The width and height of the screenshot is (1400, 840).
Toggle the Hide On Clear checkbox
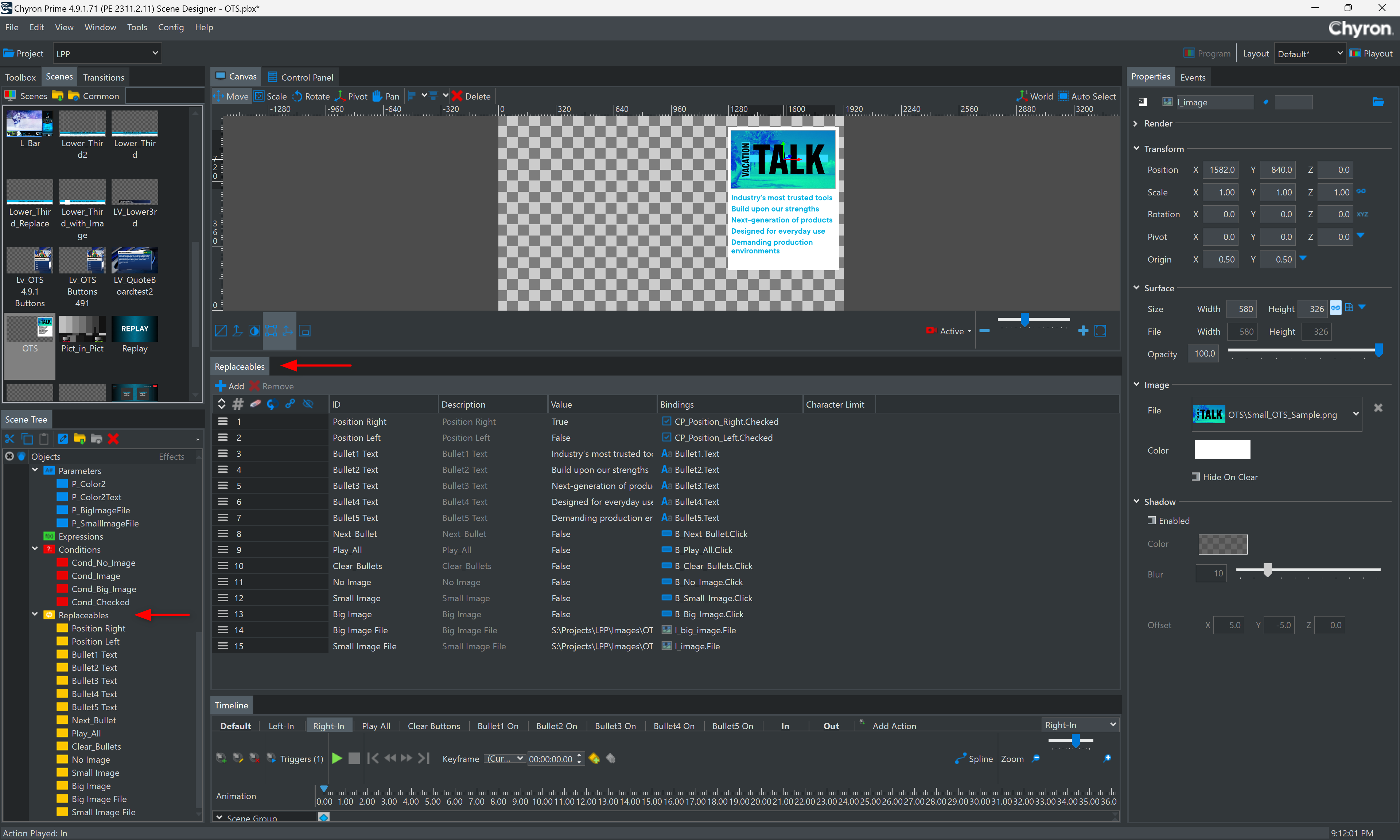coord(1196,477)
